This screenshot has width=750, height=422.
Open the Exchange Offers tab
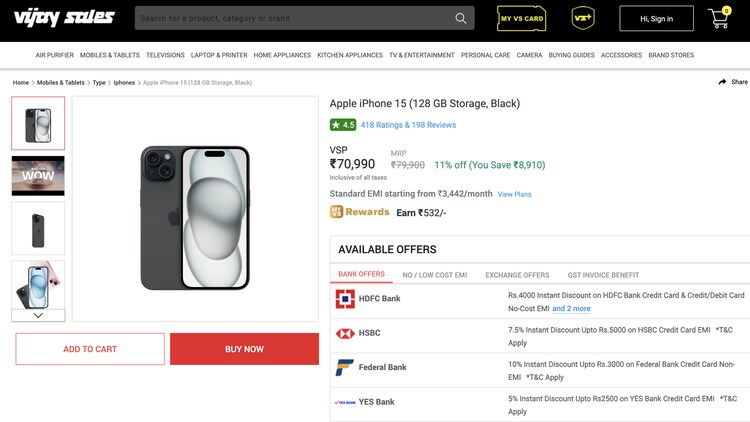[x=517, y=275]
